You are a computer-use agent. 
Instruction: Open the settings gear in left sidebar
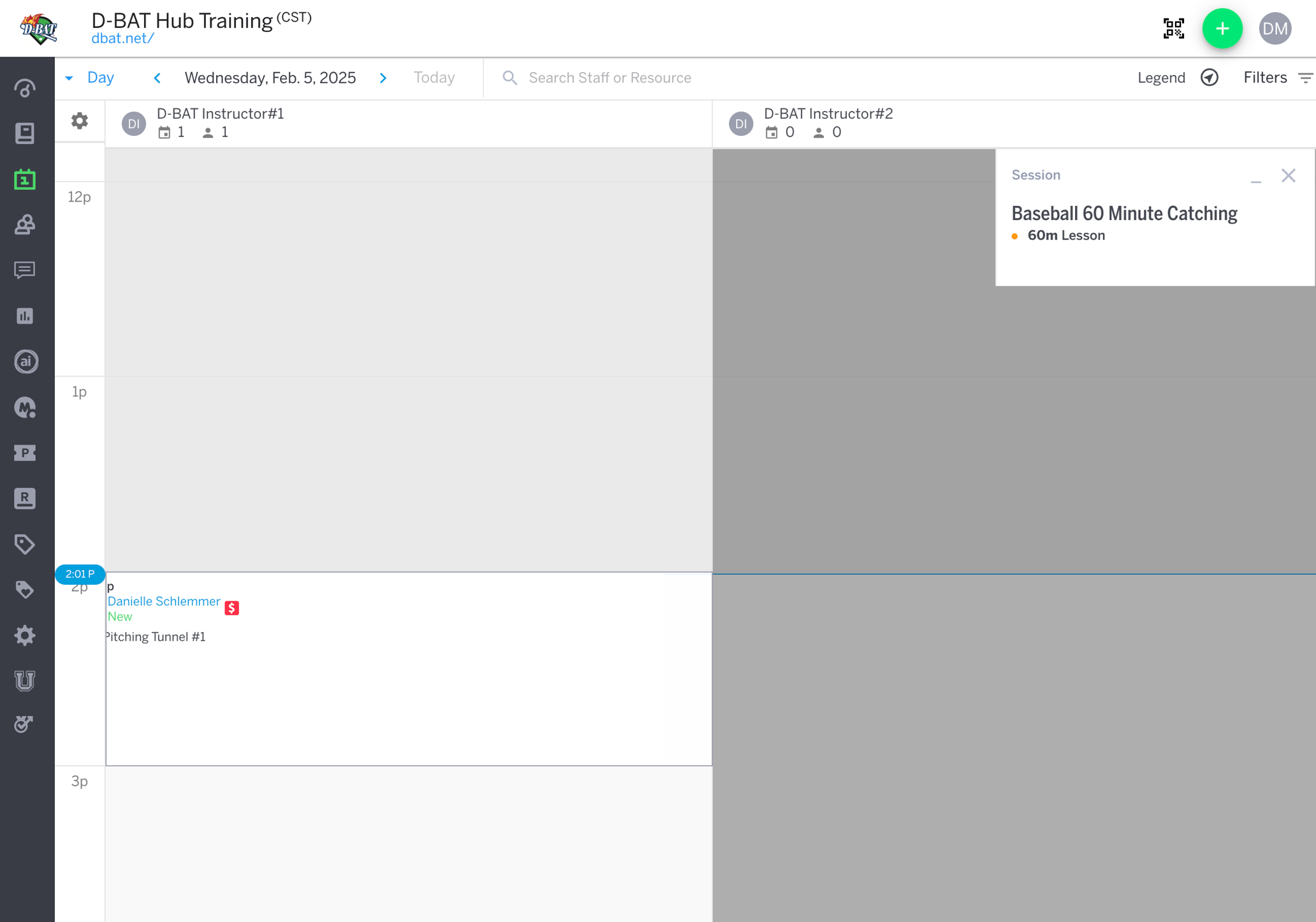25,635
